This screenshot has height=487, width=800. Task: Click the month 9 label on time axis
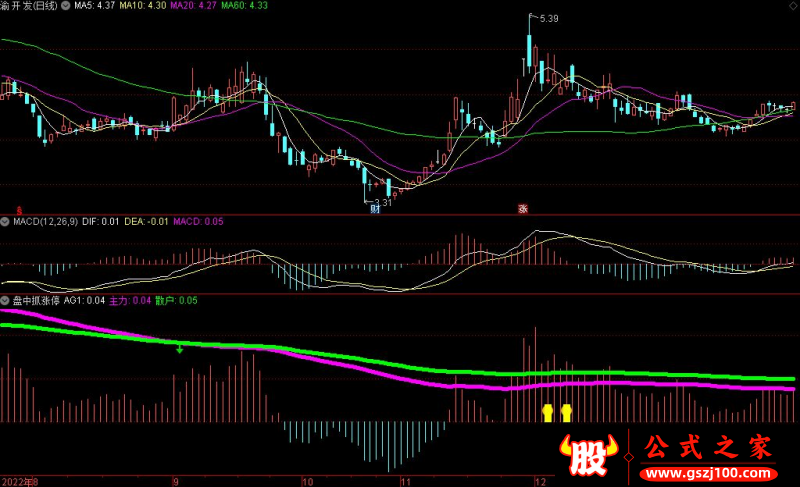click(x=176, y=481)
